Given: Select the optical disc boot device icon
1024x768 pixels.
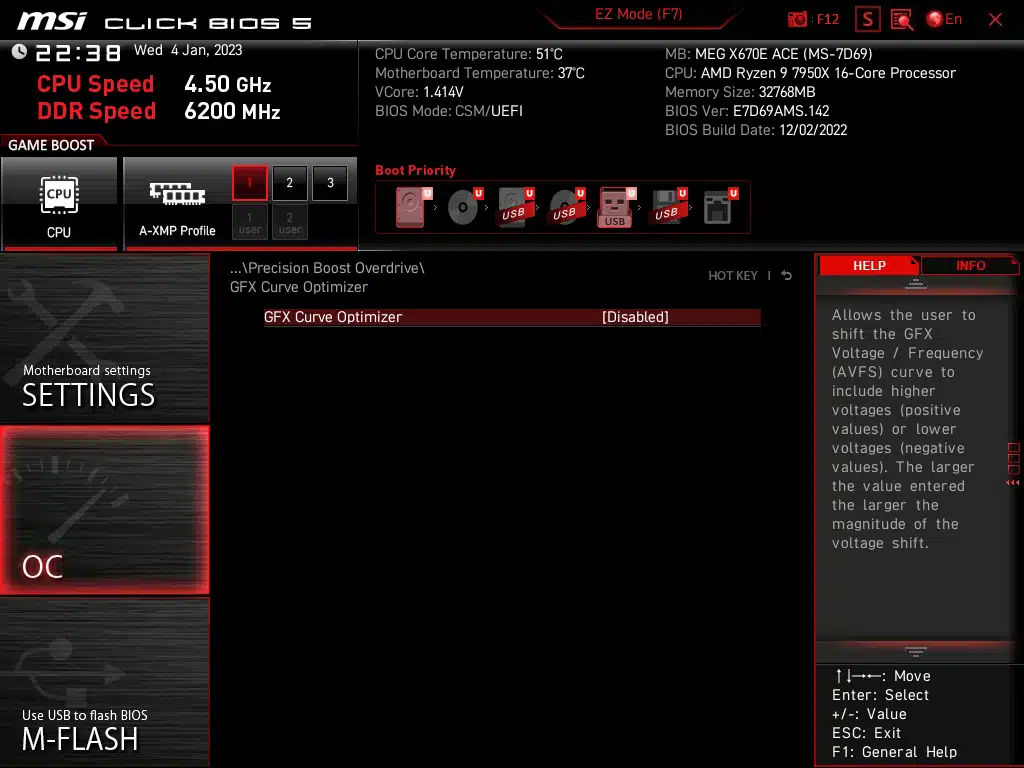Looking at the screenshot, I should click(465, 207).
